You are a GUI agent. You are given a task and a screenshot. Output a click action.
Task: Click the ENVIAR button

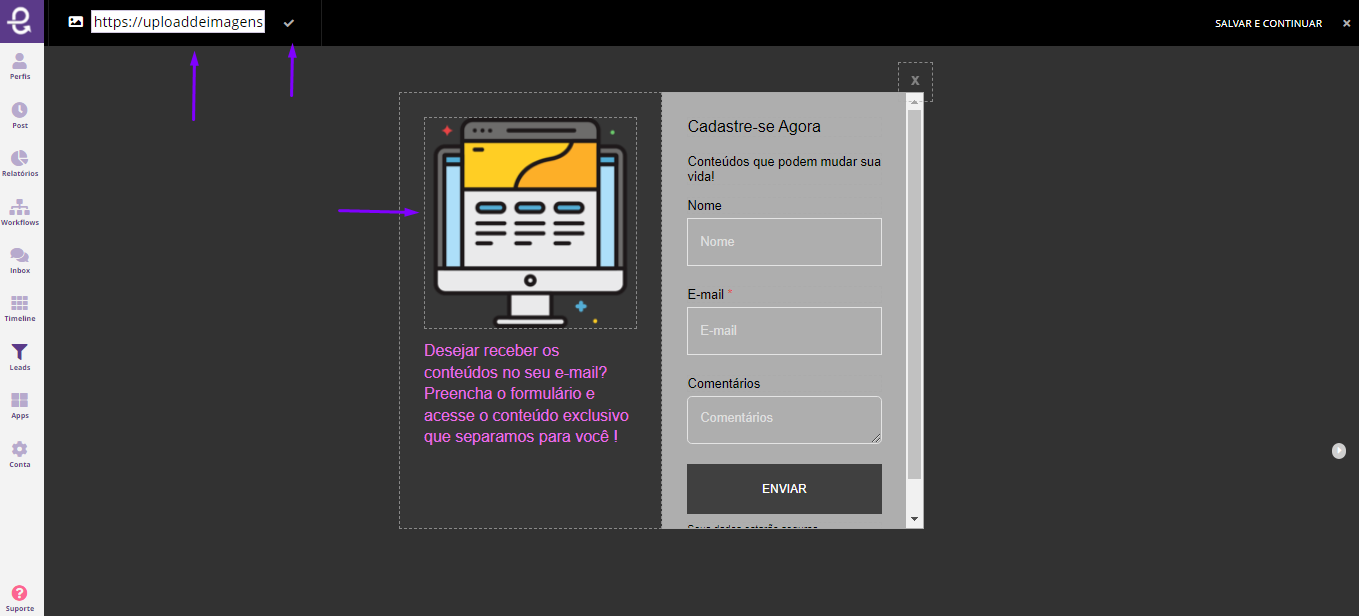tap(784, 489)
